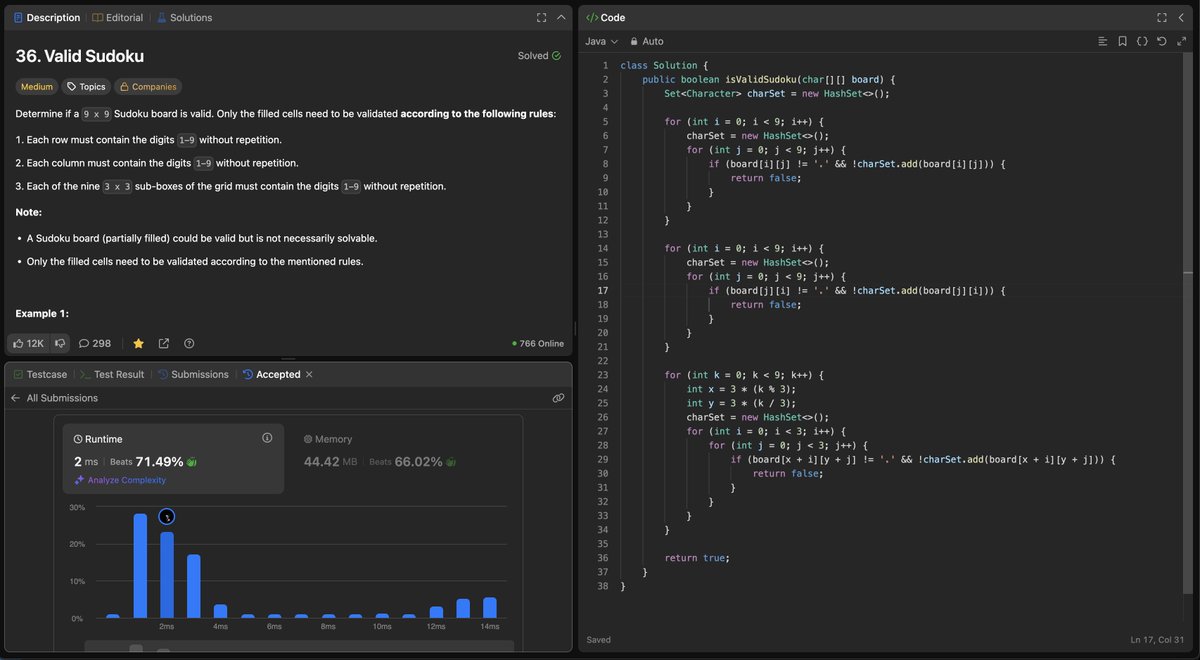Switch to the Editorial tab
Image resolution: width=1200 pixels, height=660 pixels.
tap(117, 17)
